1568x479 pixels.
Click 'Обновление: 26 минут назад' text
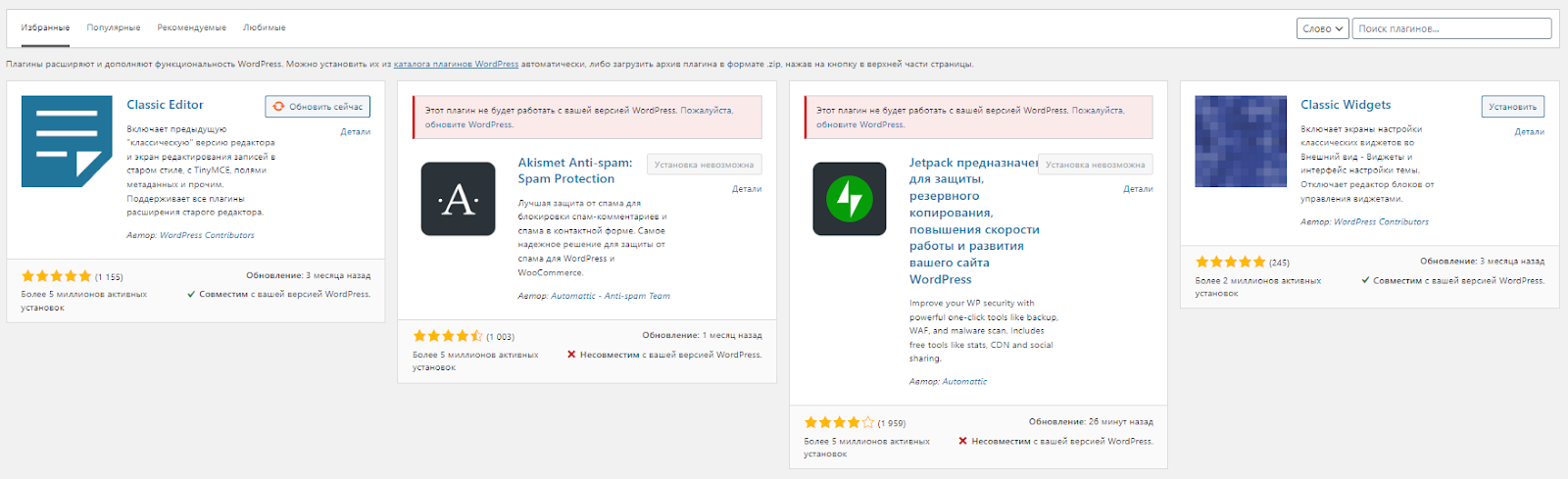pos(1091,421)
